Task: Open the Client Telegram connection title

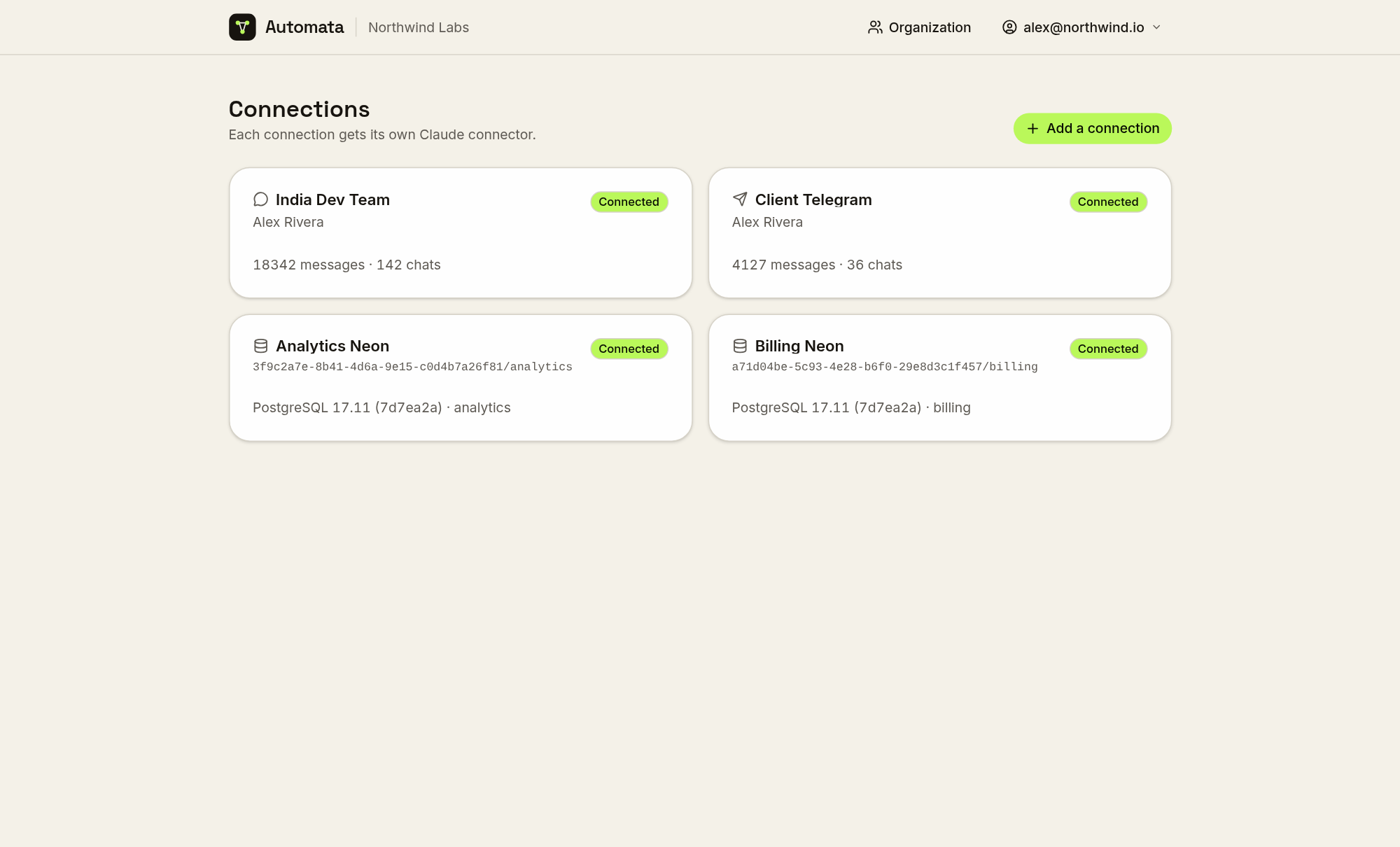Action: pos(813,199)
